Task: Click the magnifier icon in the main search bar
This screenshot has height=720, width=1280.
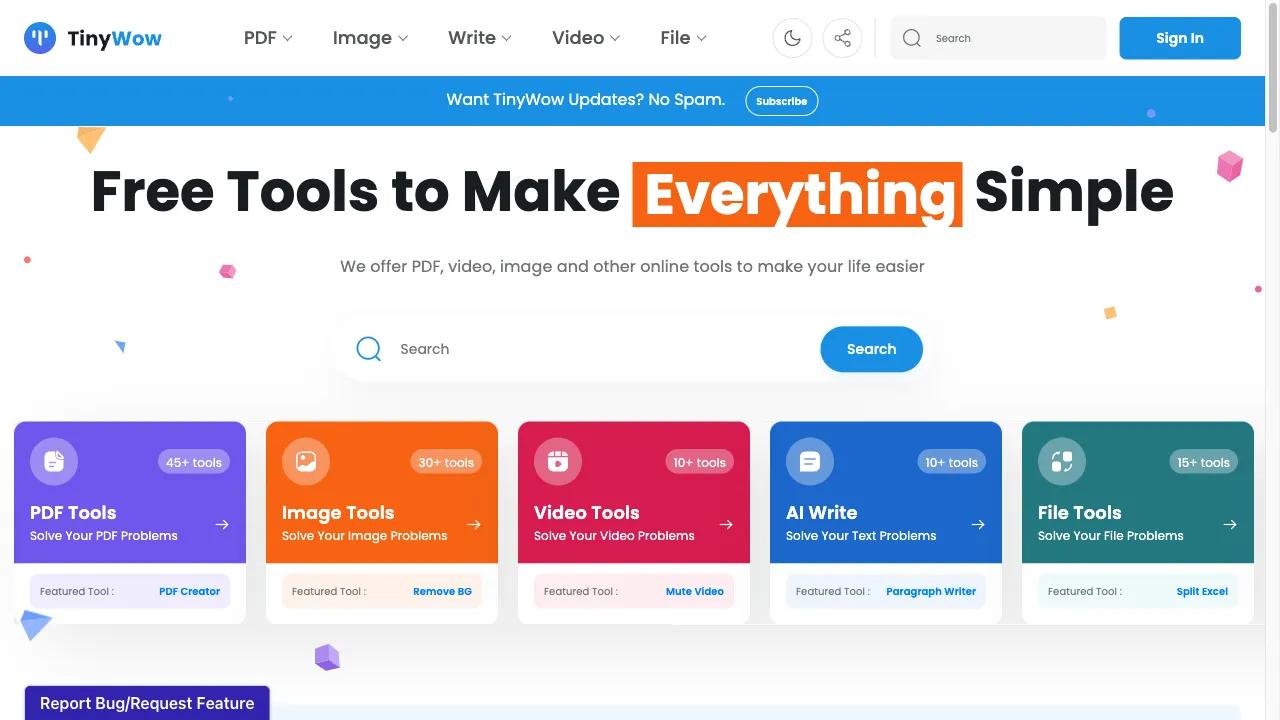Action: (x=369, y=349)
